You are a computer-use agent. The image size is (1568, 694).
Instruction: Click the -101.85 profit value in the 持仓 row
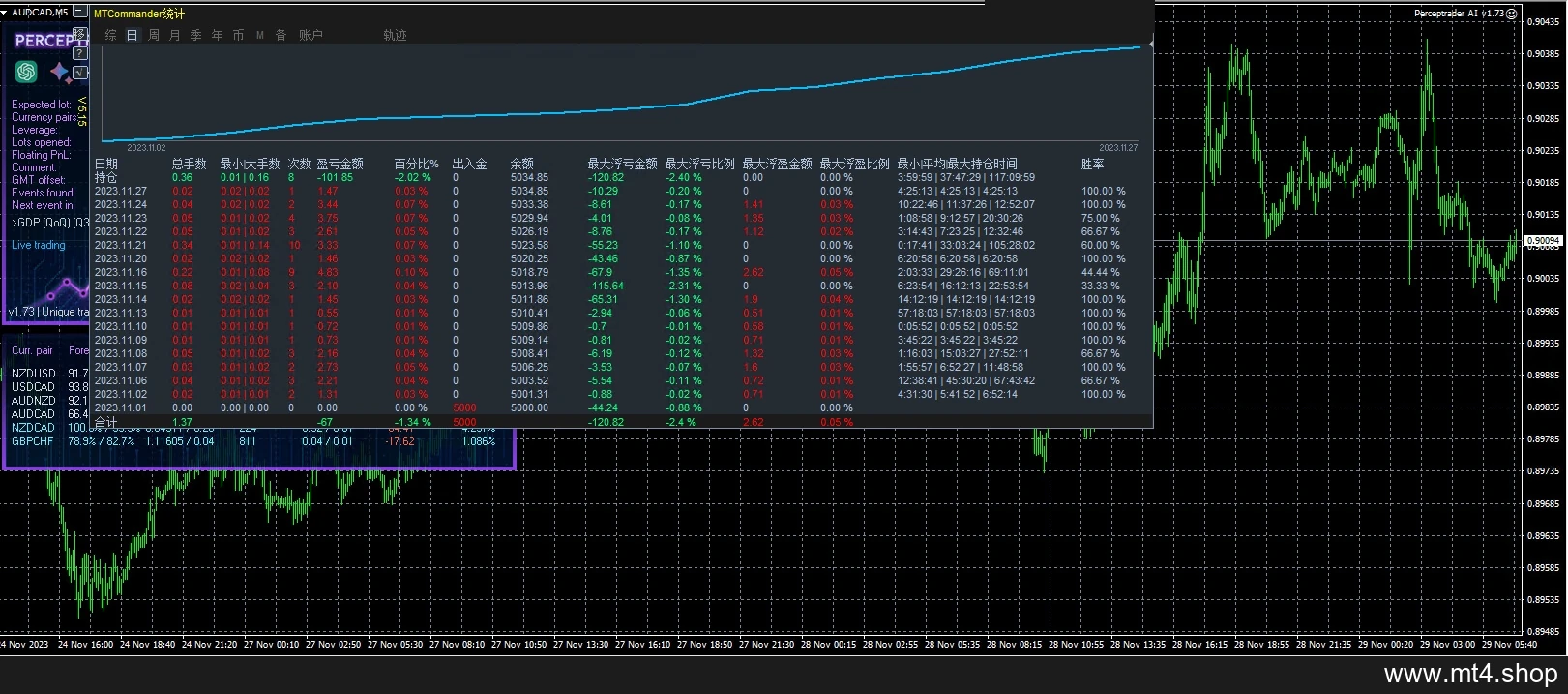coord(335,177)
